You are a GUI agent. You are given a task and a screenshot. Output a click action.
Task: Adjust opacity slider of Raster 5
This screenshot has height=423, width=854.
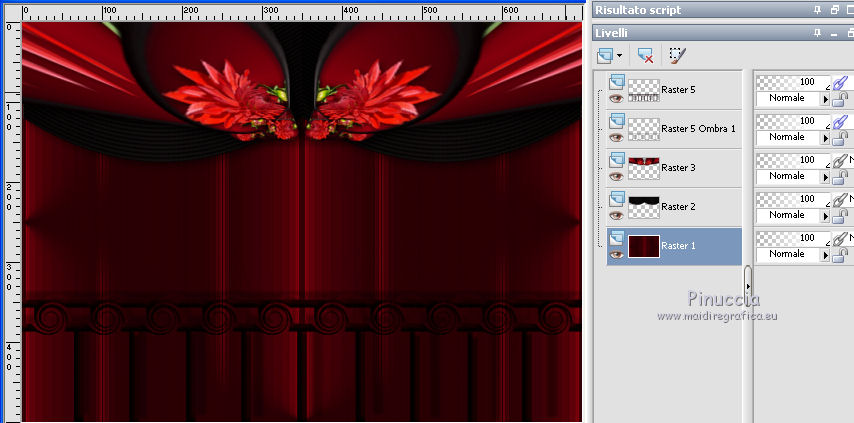(794, 82)
